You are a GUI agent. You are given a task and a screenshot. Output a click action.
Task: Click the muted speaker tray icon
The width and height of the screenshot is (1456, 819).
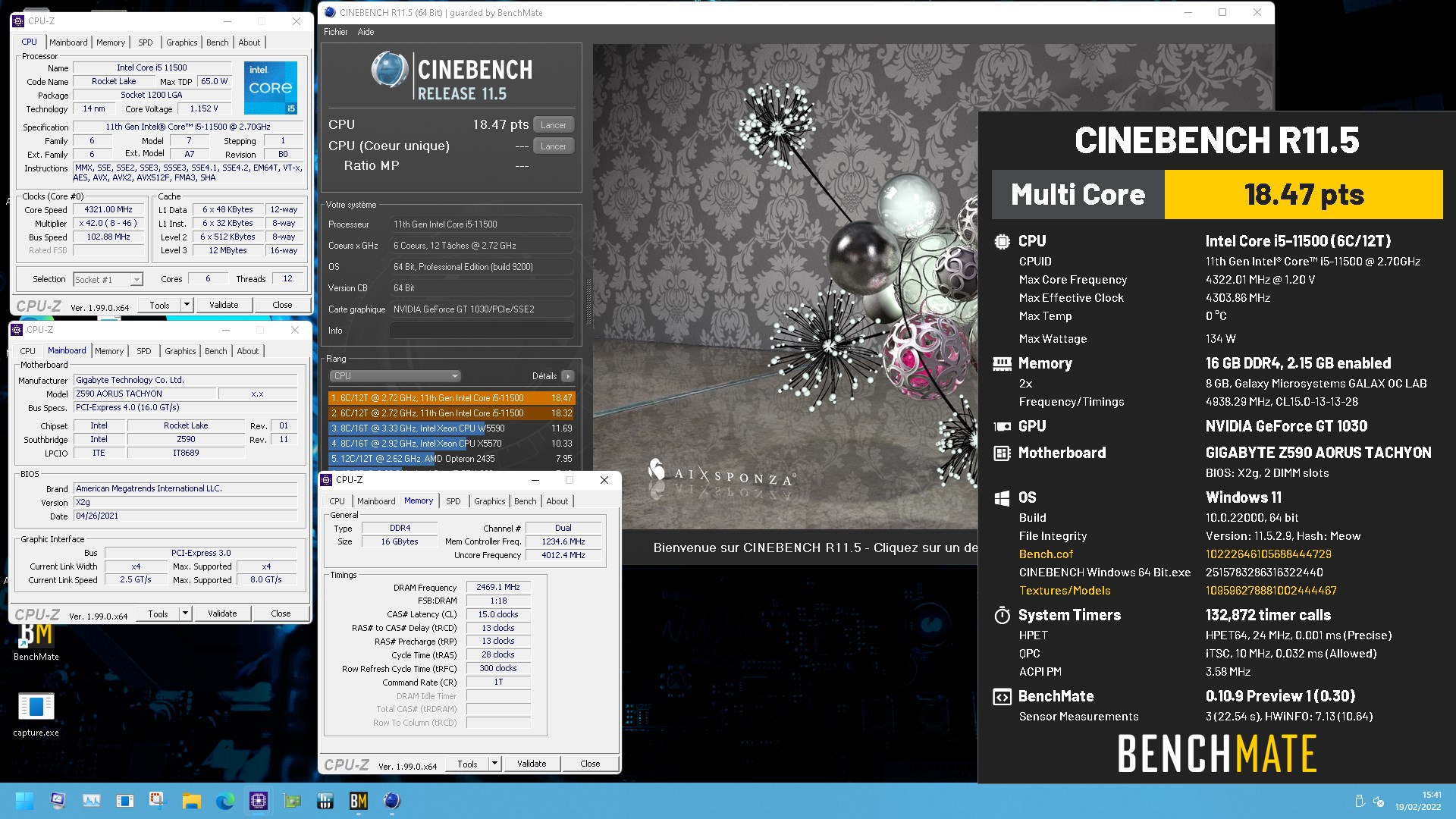pos(1379,802)
